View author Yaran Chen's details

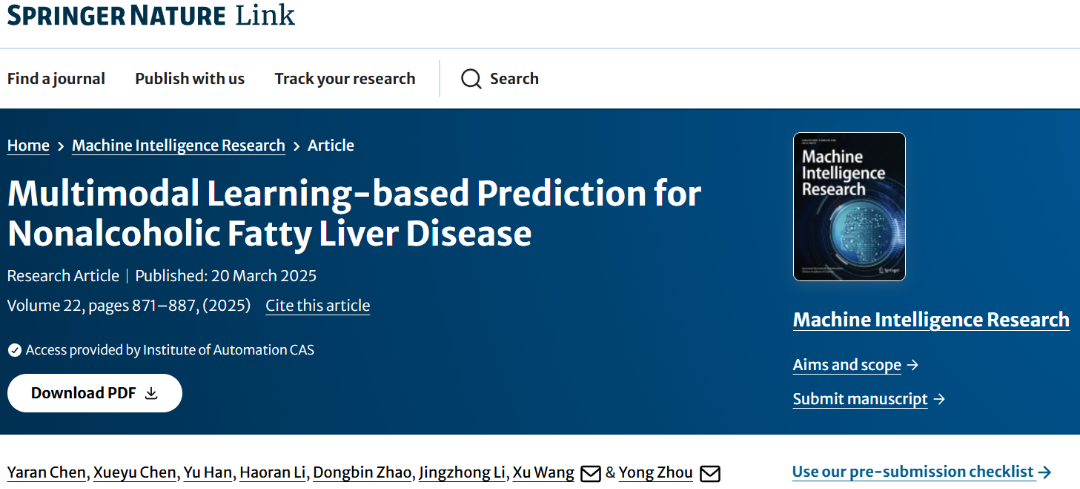click(46, 472)
